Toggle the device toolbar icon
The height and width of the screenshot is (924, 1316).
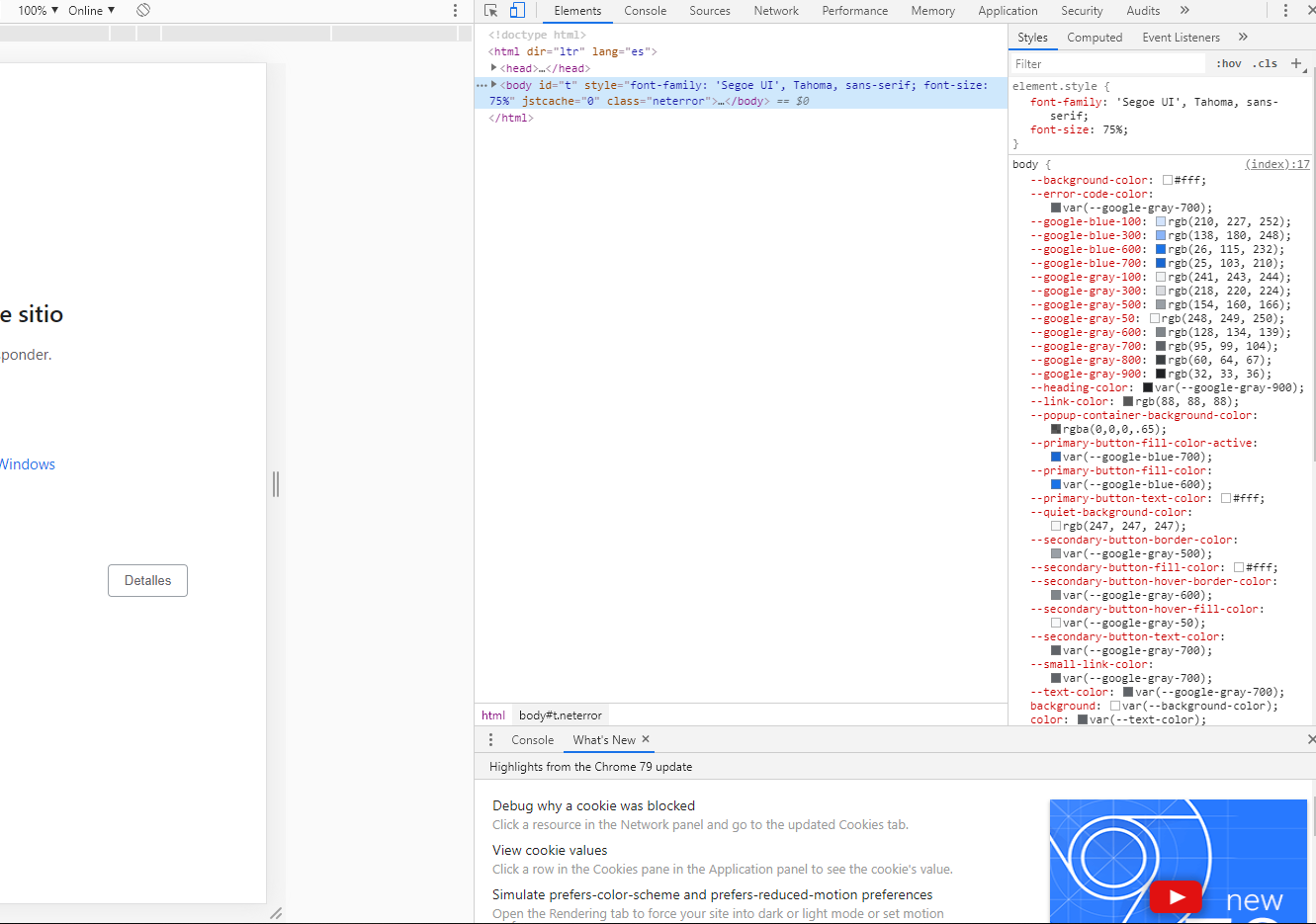[x=517, y=11]
